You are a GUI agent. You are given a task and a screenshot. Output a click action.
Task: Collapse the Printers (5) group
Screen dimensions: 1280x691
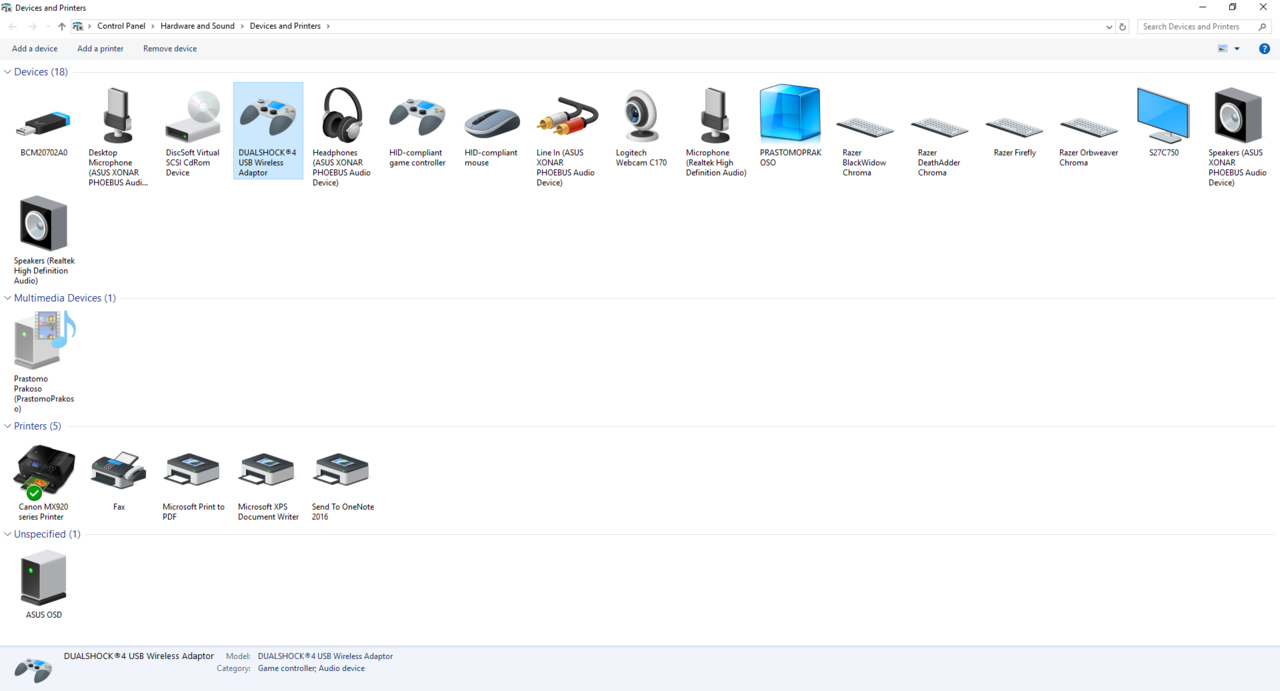7,426
